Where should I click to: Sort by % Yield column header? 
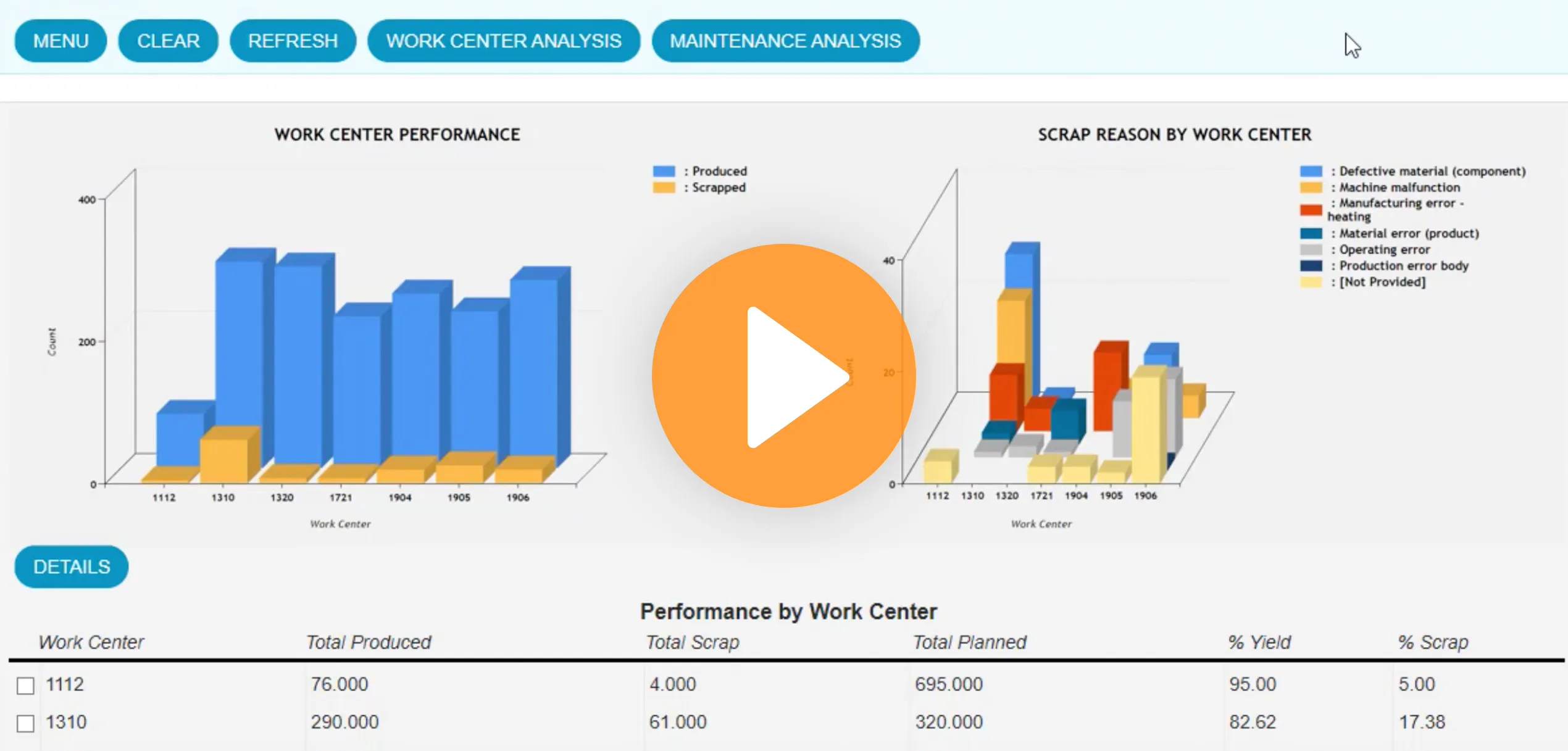tap(1259, 642)
